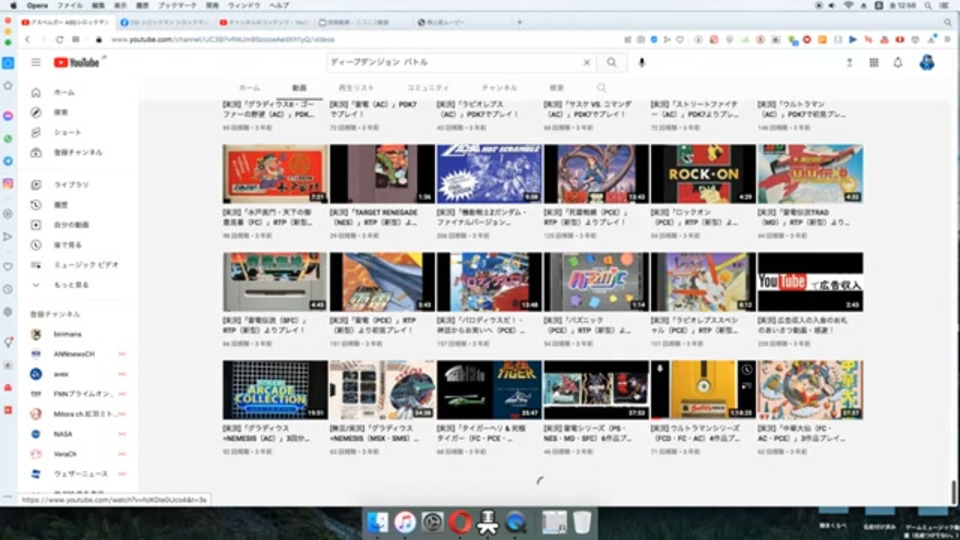Click the address bar URL
Viewport: 960px width, 540px height.
point(223,39)
